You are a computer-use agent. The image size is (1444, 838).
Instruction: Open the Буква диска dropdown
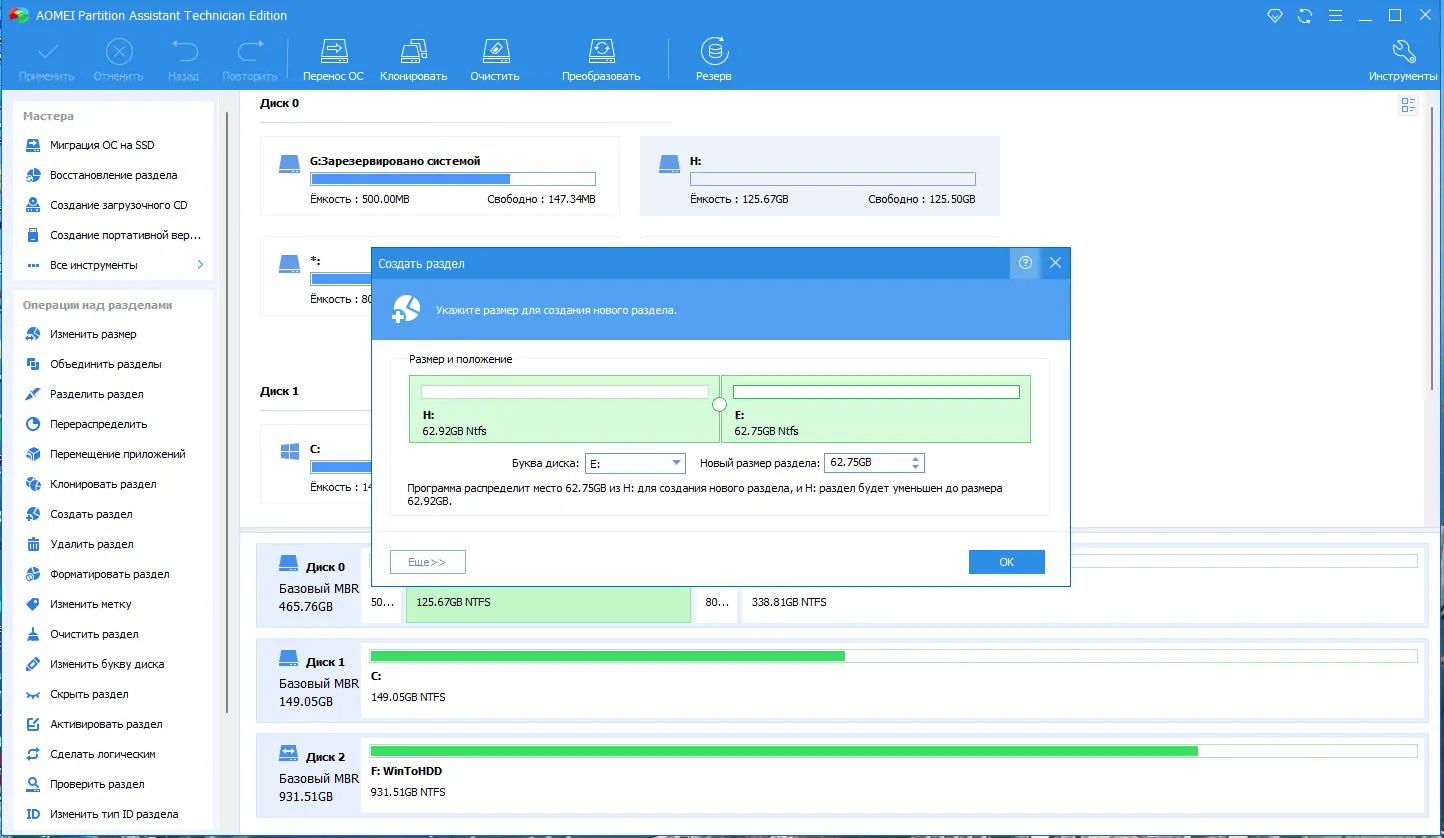[x=635, y=463]
